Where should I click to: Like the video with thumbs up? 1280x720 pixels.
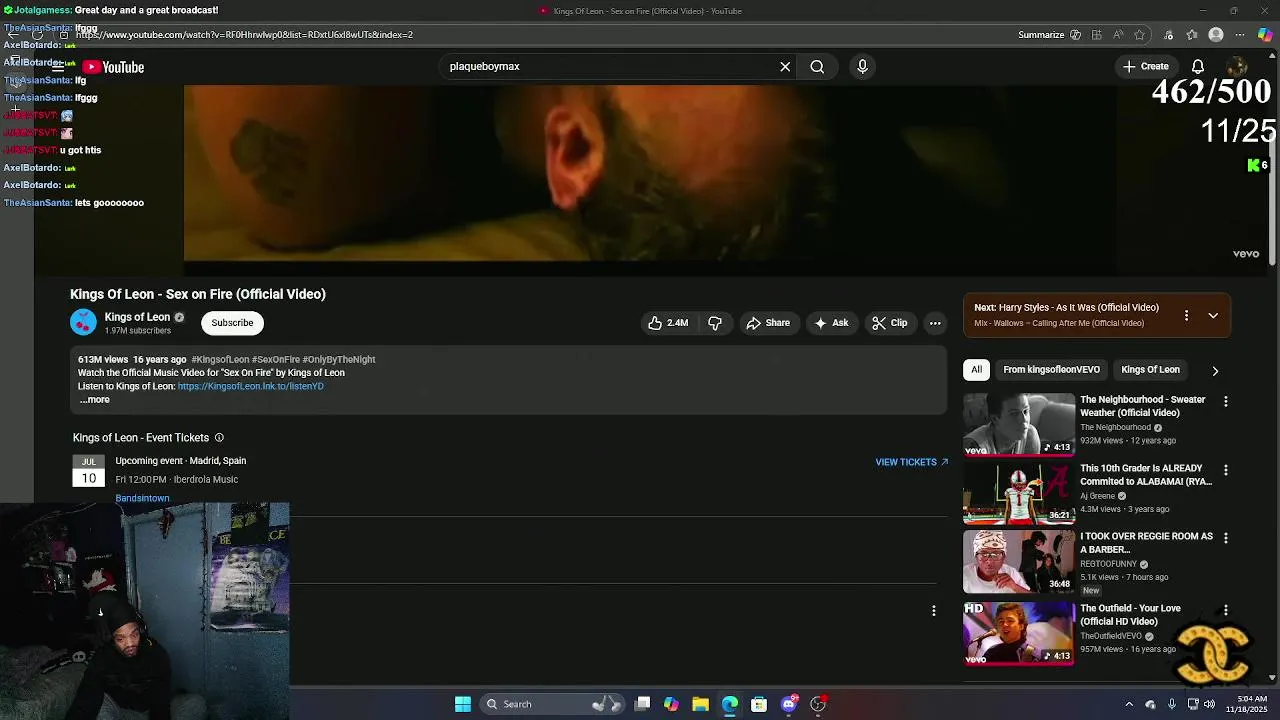(x=668, y=323)
